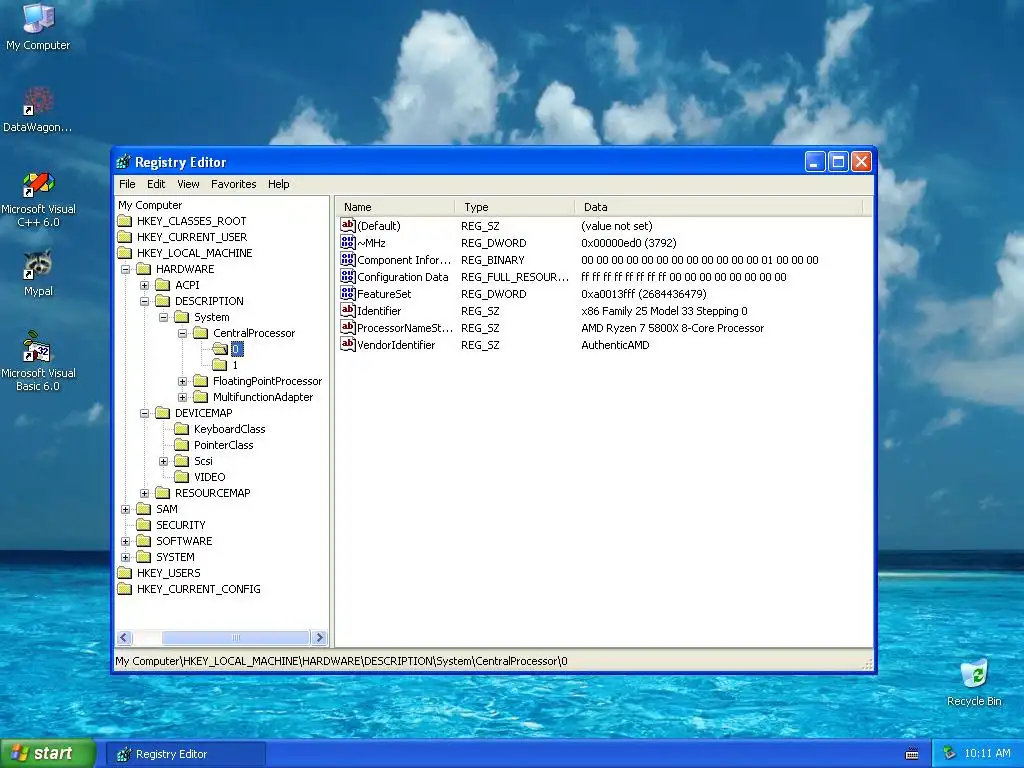Click the HKEY_CURRENT_USER folder icon
This screenshot has height=768, width=1024.
point(125,236)
